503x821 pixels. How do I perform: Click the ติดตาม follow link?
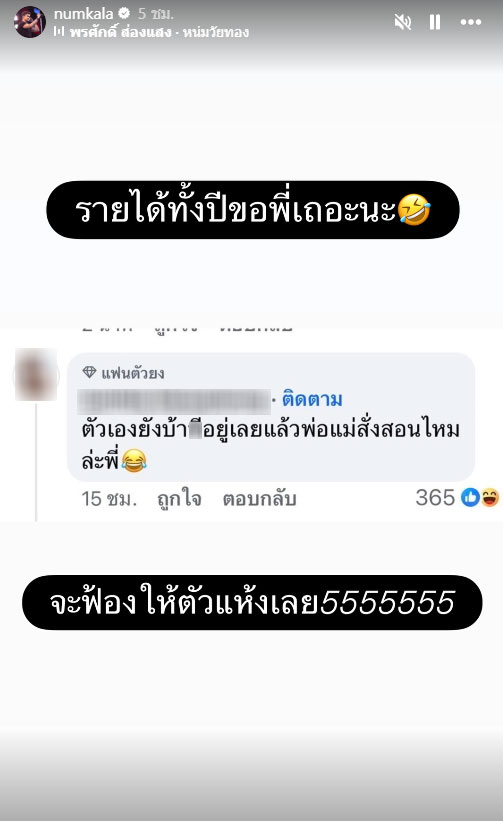pyautogui.click(x=312, y=400)
